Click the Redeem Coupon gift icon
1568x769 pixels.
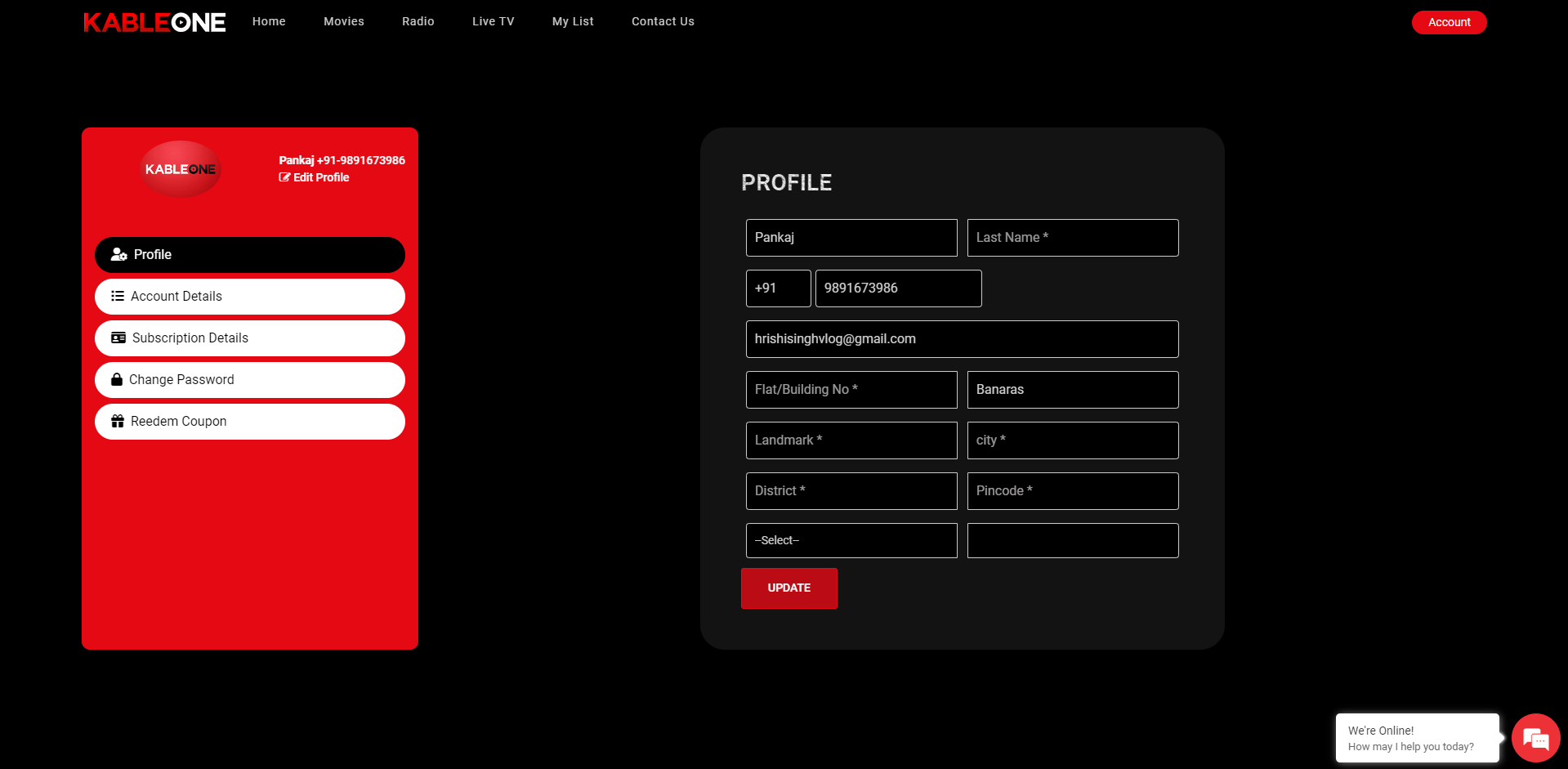click(118, 422)
